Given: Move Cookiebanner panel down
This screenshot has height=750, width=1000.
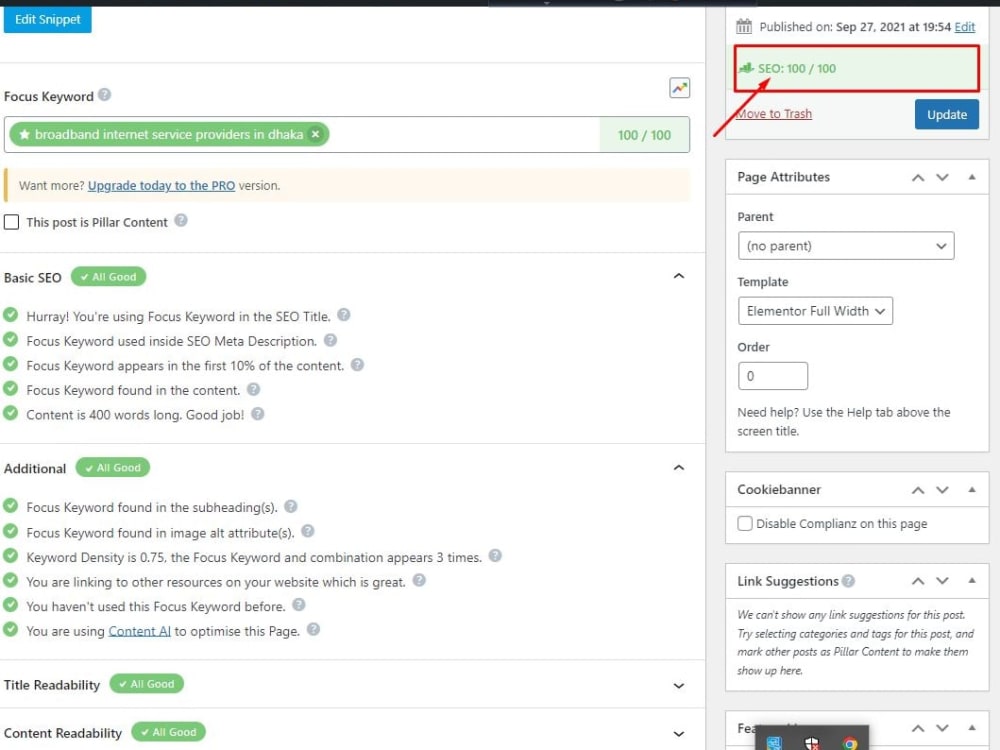Looking at the screenshot, I should point(943,490).
